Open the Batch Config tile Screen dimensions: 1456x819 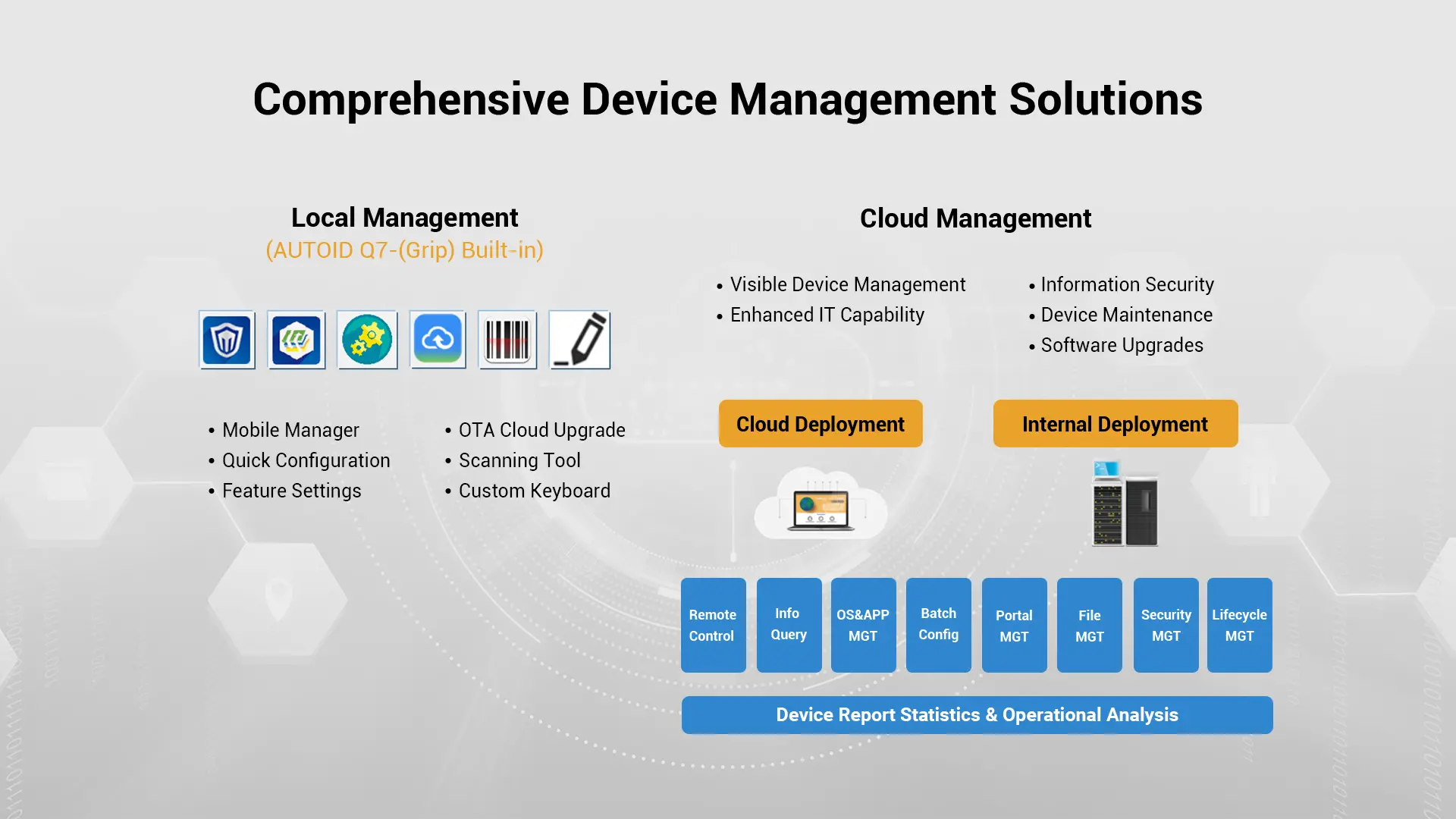[939, 625]
